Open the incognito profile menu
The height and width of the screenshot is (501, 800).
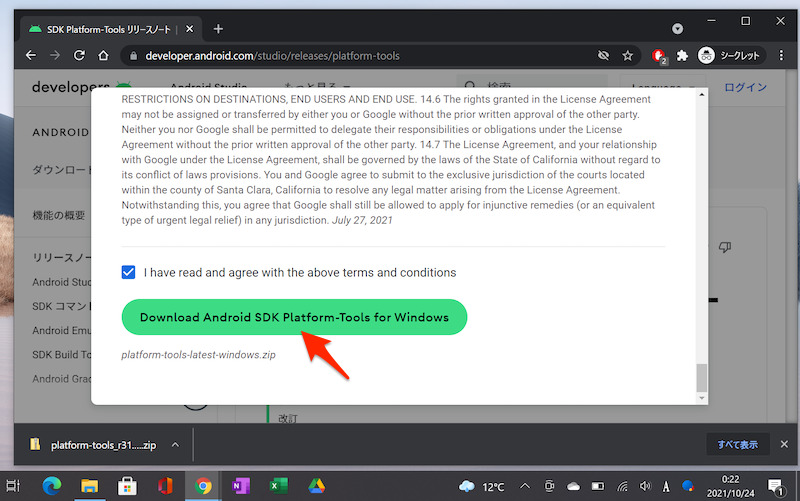(x=730, y=56)
